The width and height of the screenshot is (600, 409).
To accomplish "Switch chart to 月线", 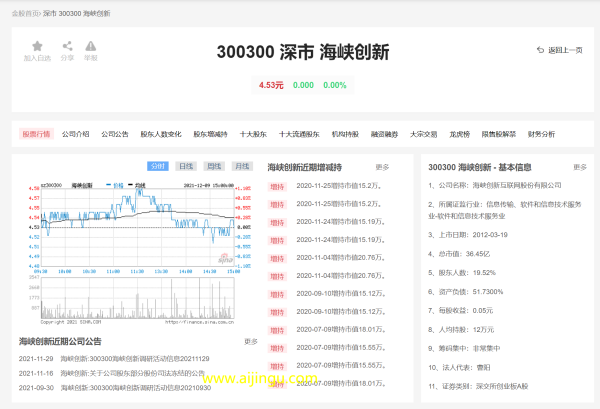I will pos(242,166).
